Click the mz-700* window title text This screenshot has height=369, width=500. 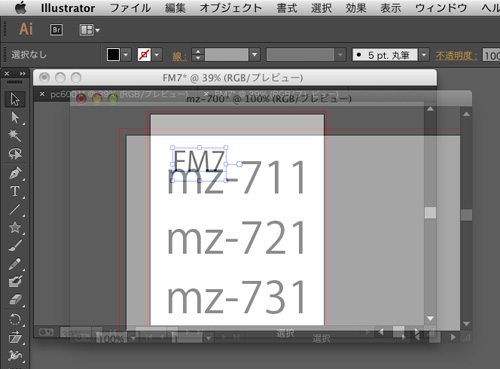[269, 99]
